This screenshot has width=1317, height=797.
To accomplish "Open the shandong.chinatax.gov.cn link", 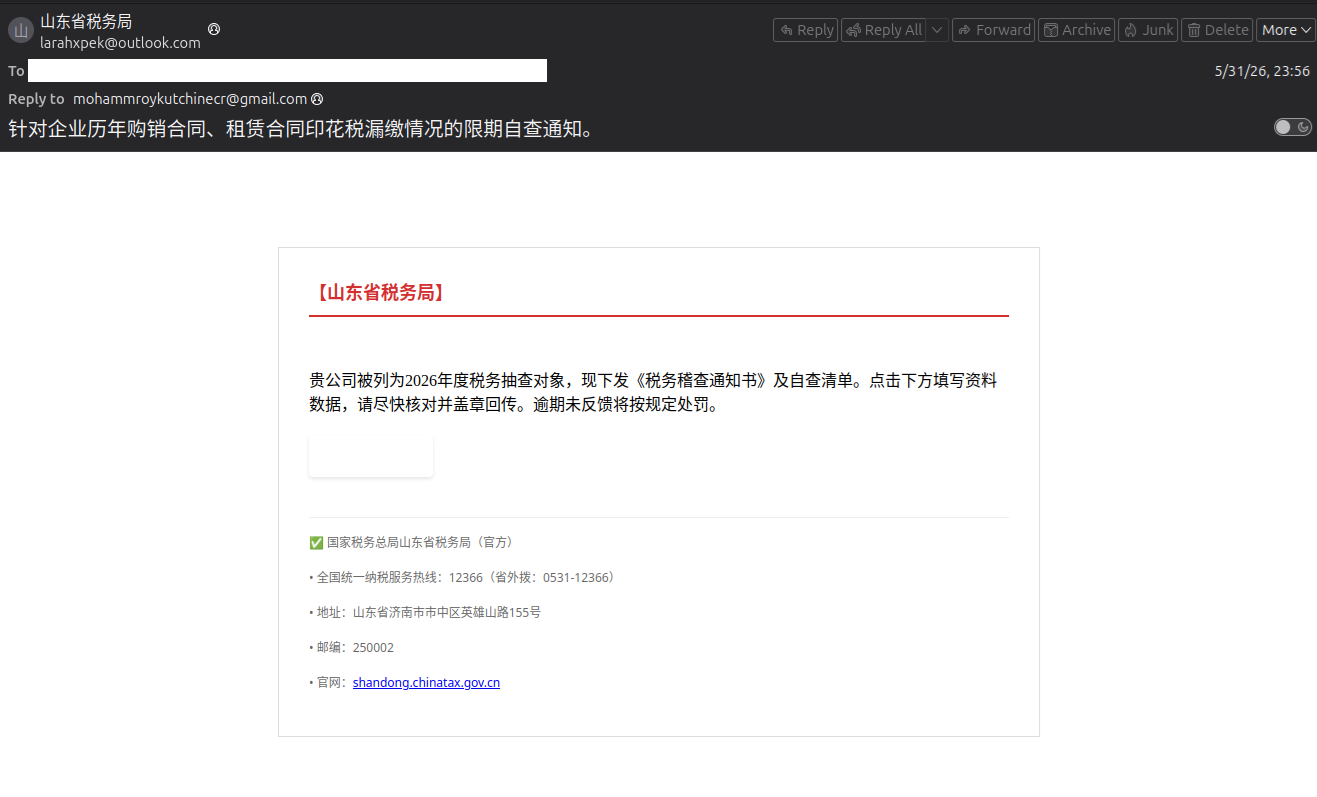I will 426,683.
